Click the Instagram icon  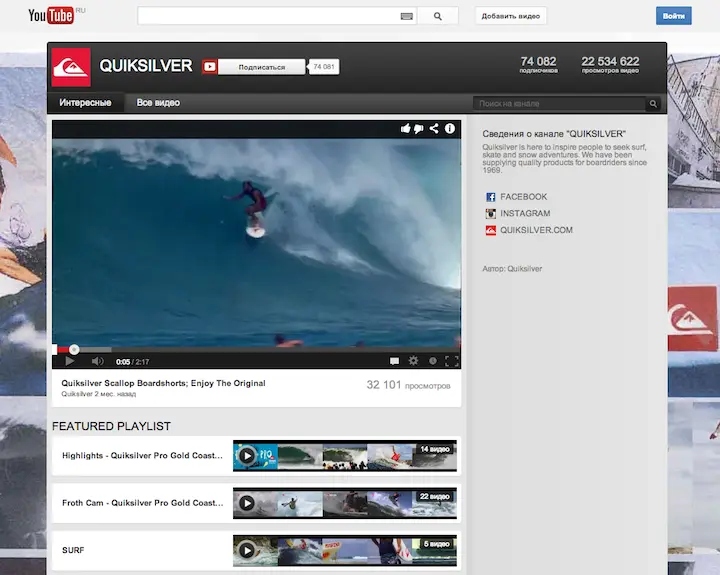[x=490, y=214]
